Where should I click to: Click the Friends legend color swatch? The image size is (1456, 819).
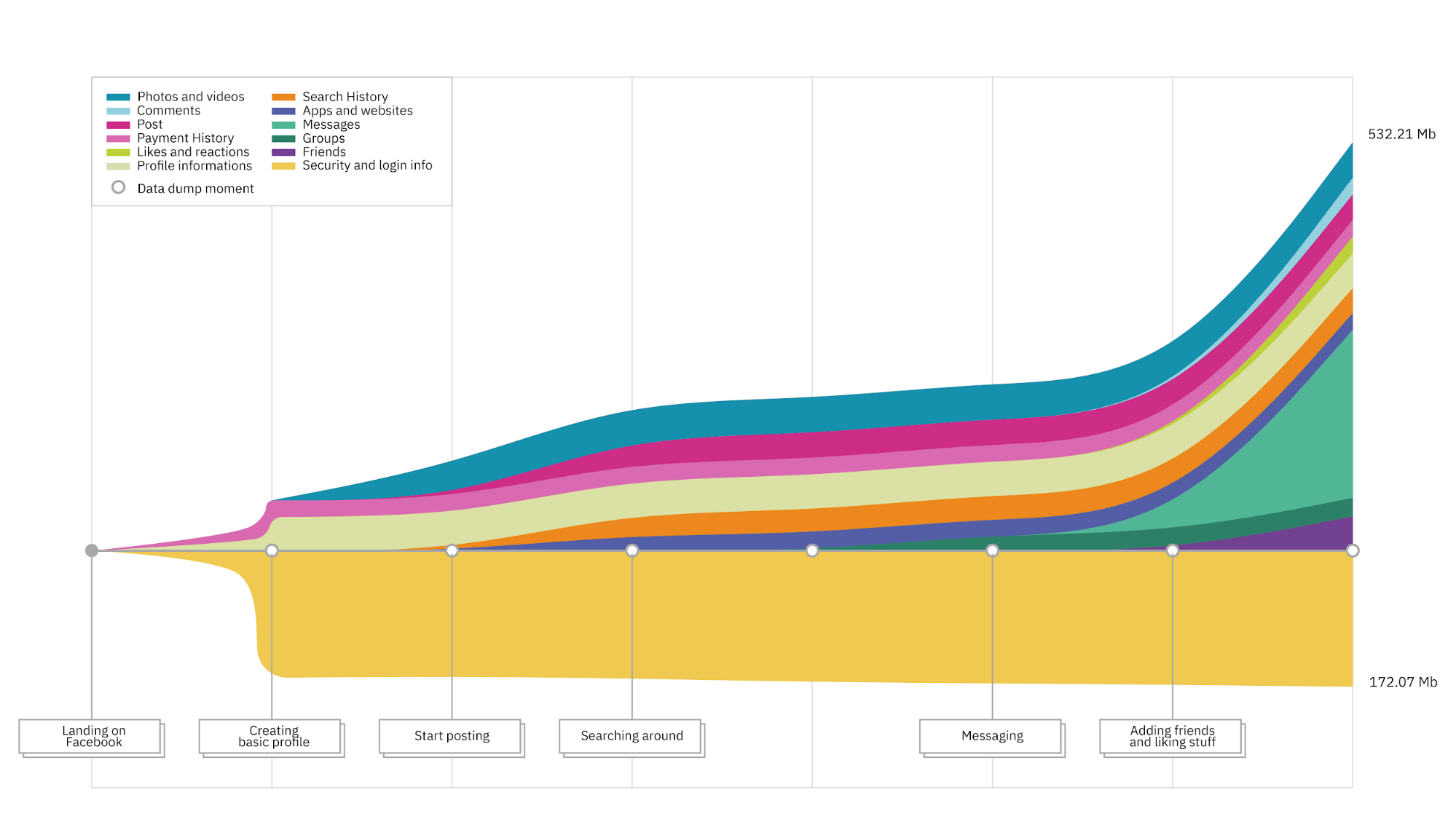(283, 152)
